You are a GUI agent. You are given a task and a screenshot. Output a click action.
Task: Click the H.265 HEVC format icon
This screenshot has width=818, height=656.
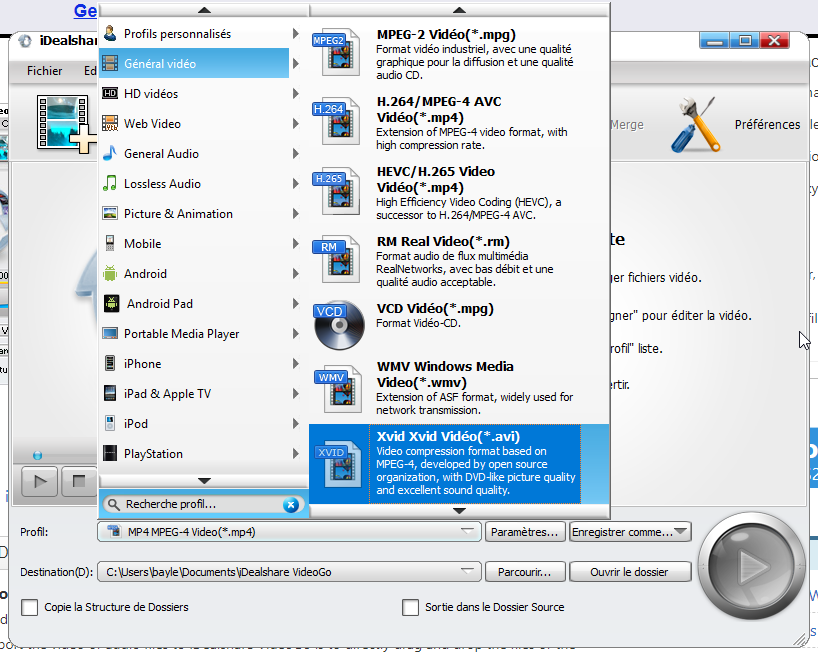tap(336, 191)
